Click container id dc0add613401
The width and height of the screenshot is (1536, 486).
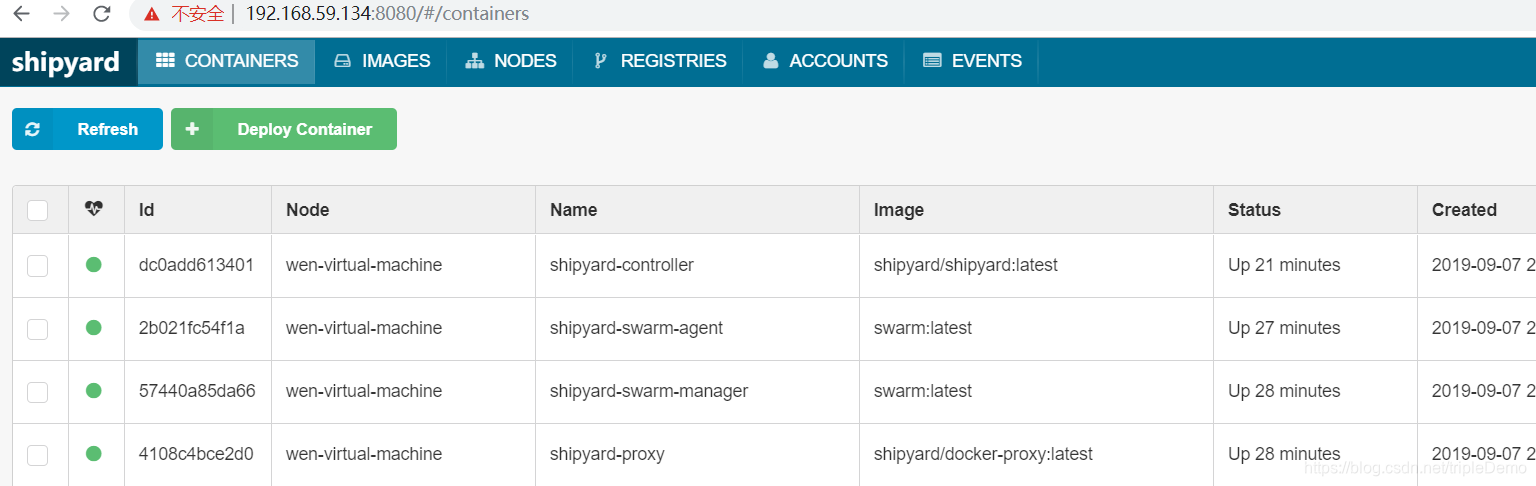pos(196,265)
